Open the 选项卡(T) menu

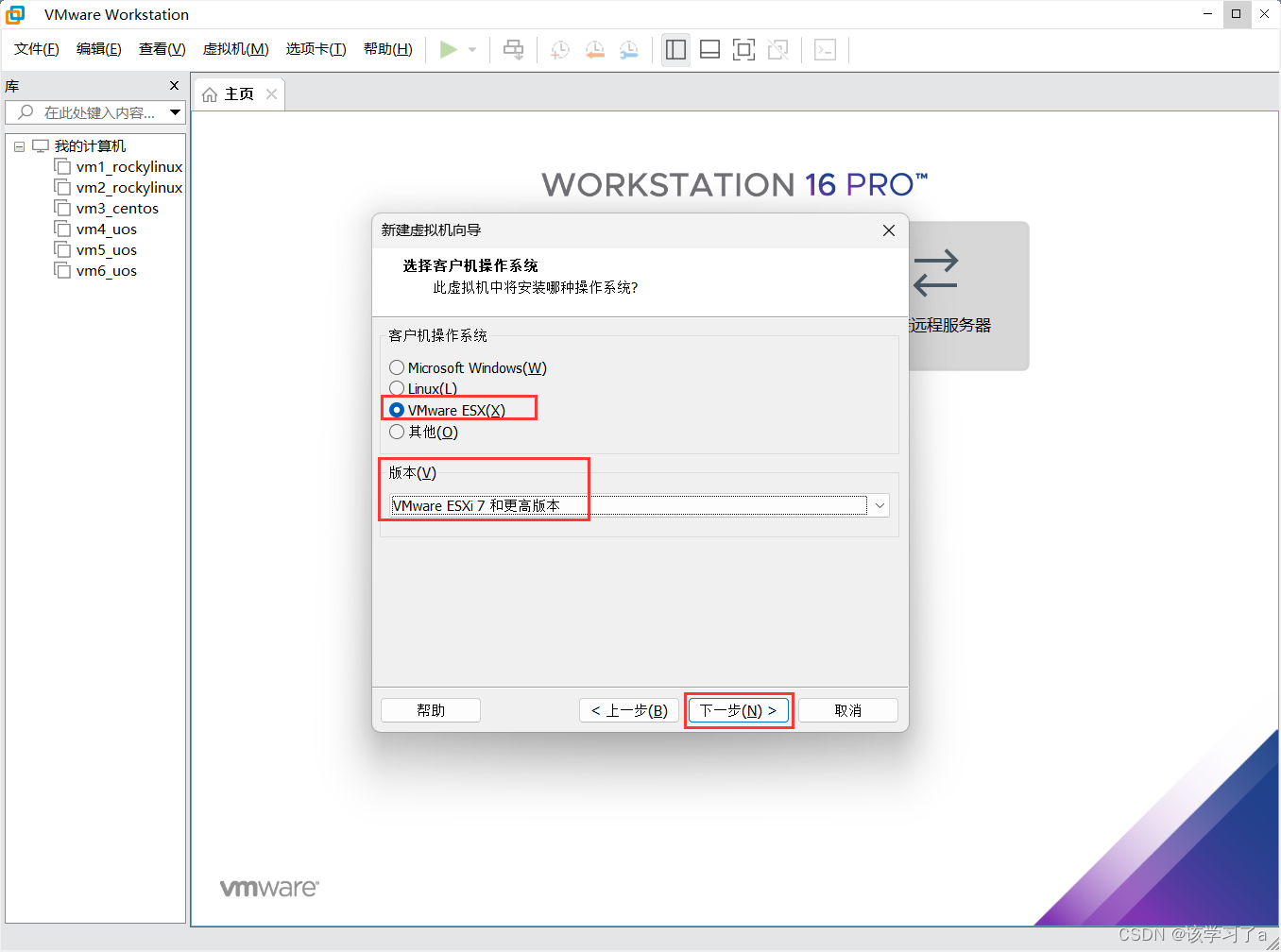(316, 49)
